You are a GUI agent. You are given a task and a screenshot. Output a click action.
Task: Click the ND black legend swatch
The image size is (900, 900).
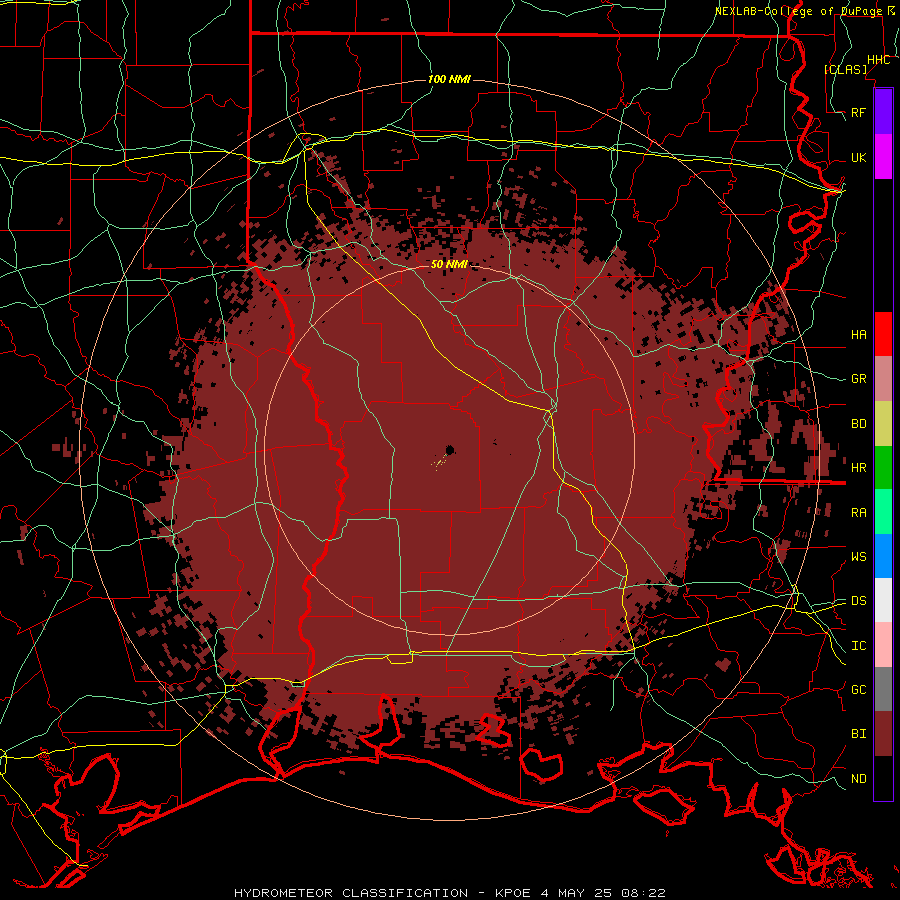[x=883, y=778]
